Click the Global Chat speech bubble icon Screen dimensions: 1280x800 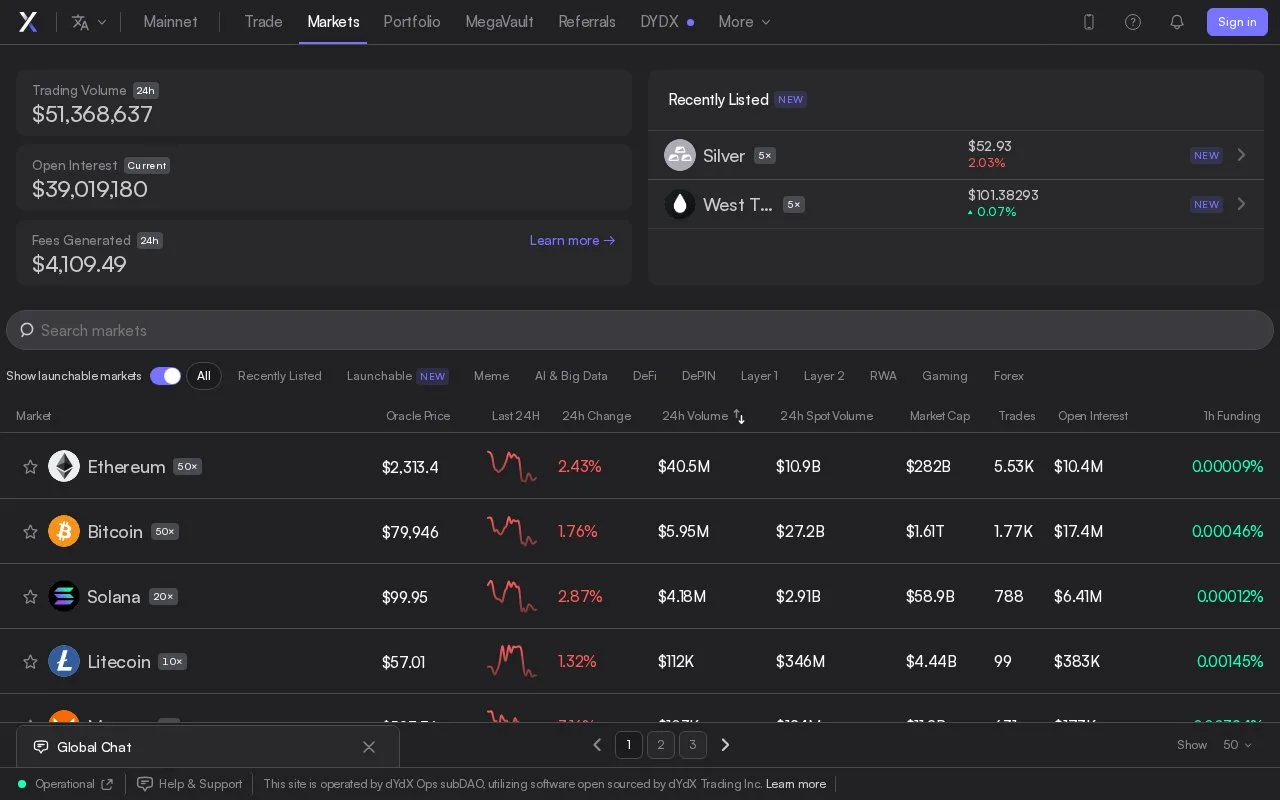(x=41, y=747)
